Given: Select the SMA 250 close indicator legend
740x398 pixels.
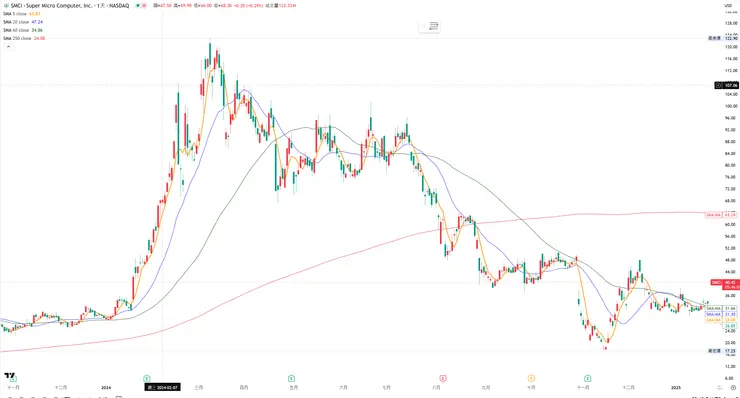Looking at the screenshot, I should 24,38.
